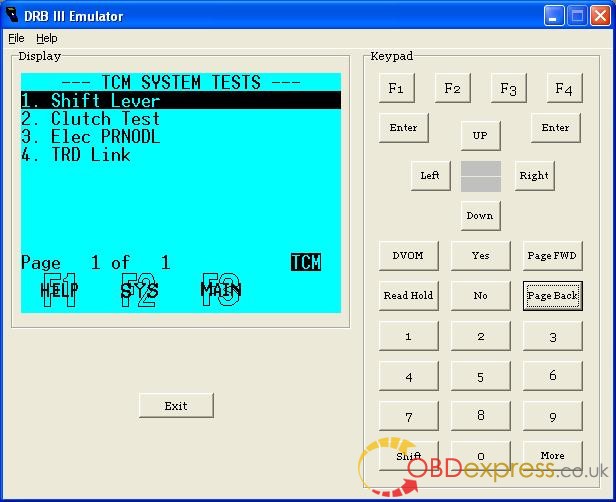Click the F3 MAIN softkey label
Image resolution: width=616 pixels, height=502 pixels.
tap(221, 290)
